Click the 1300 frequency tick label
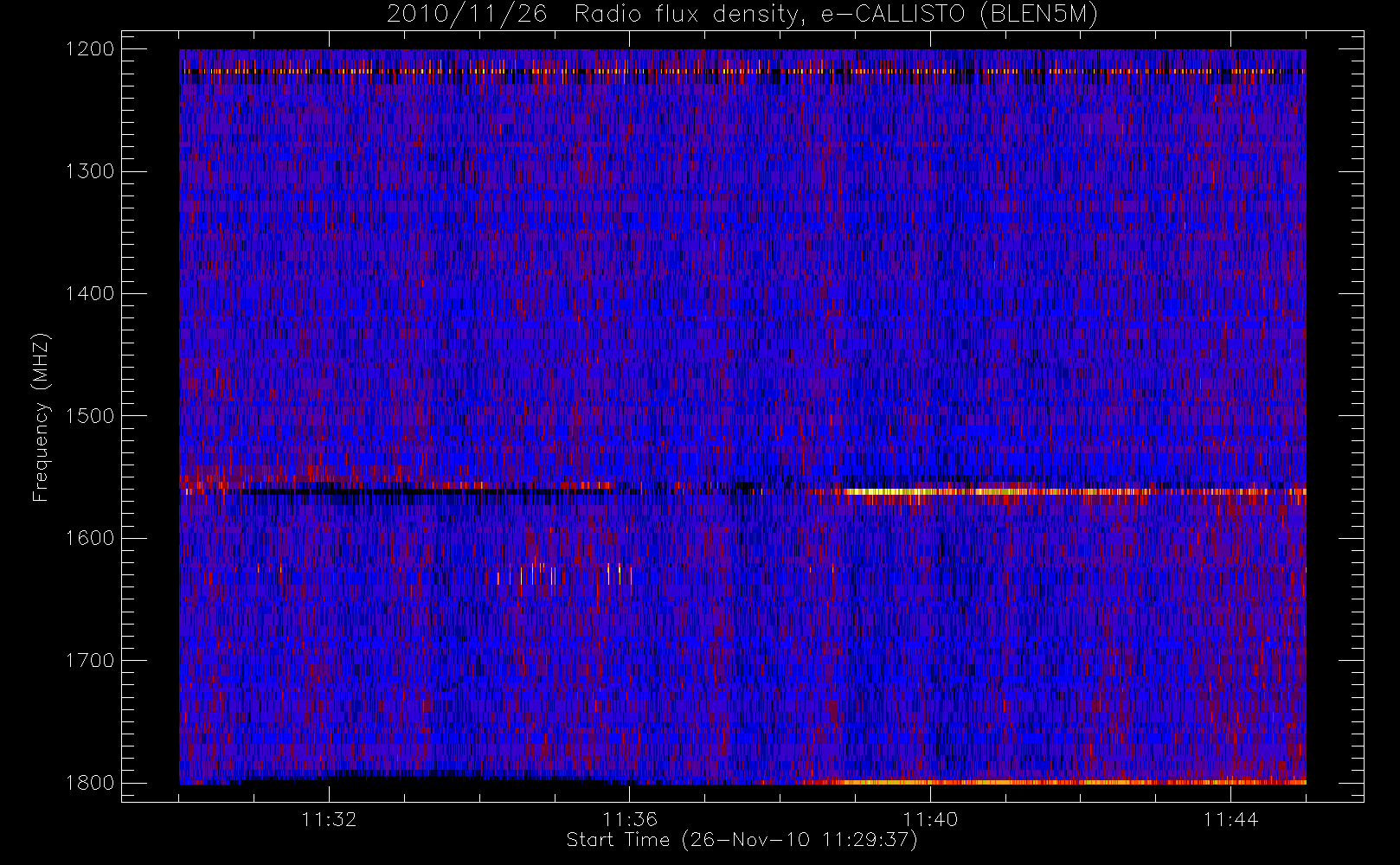Viewport: 1400px width, 865px height. 90,171
